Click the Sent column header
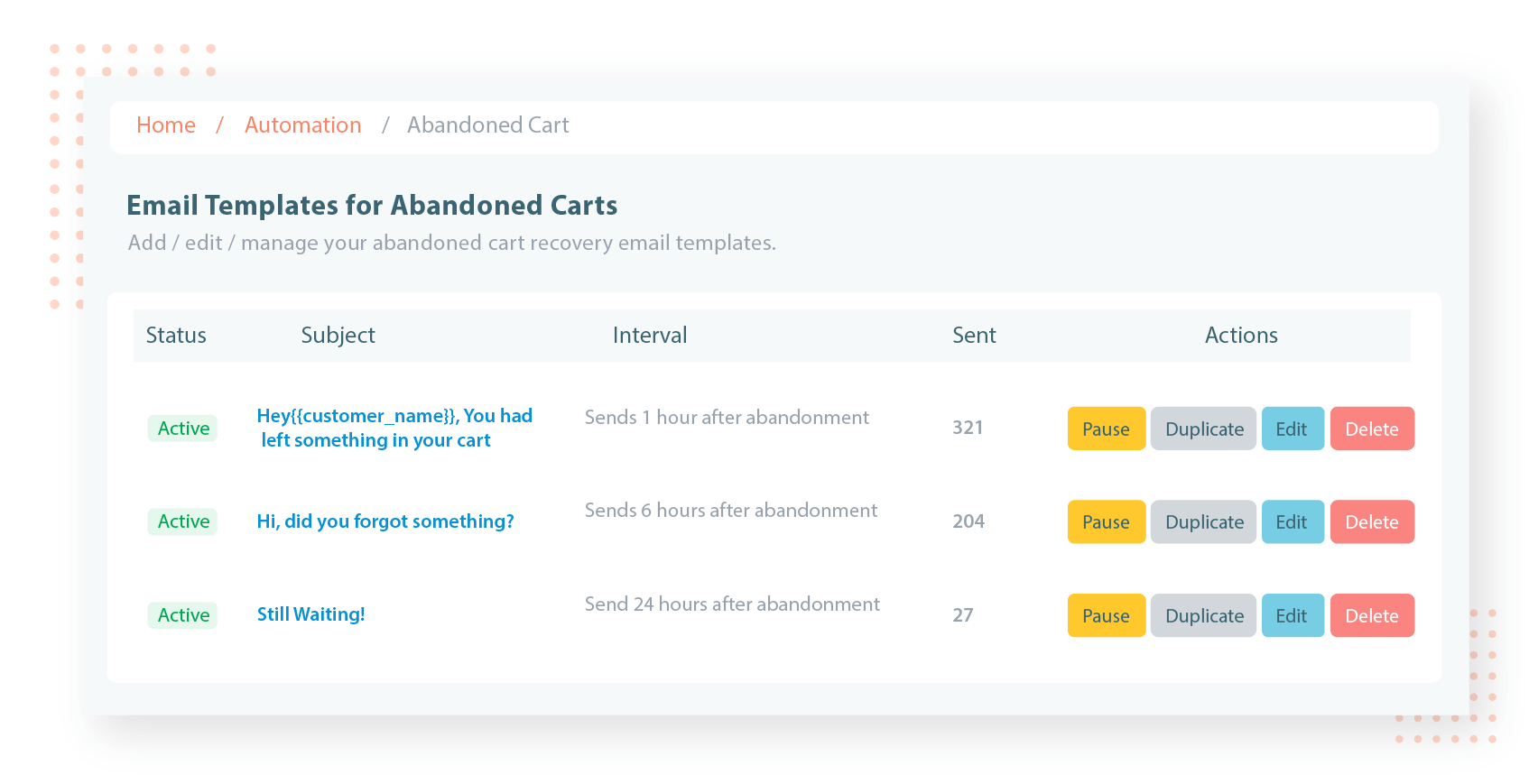 [x=974, y=336]
